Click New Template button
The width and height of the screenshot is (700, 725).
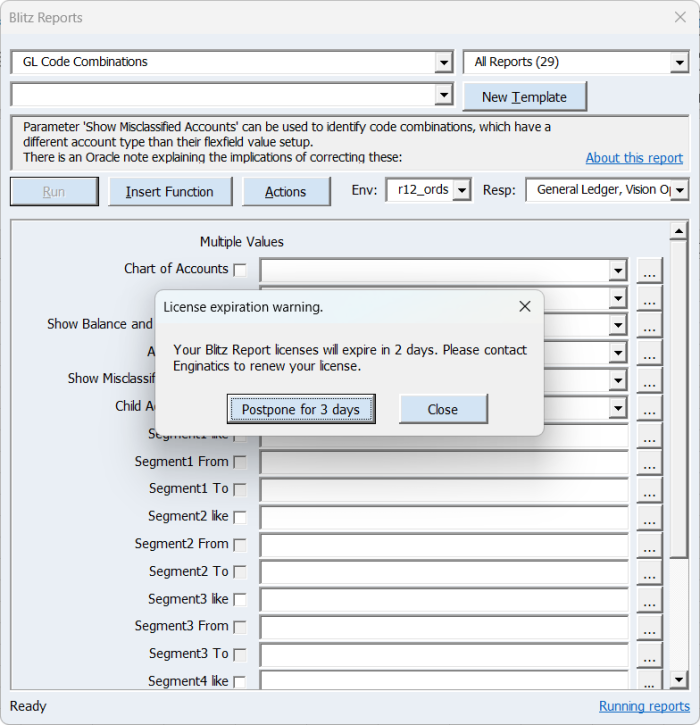[524, 97]
